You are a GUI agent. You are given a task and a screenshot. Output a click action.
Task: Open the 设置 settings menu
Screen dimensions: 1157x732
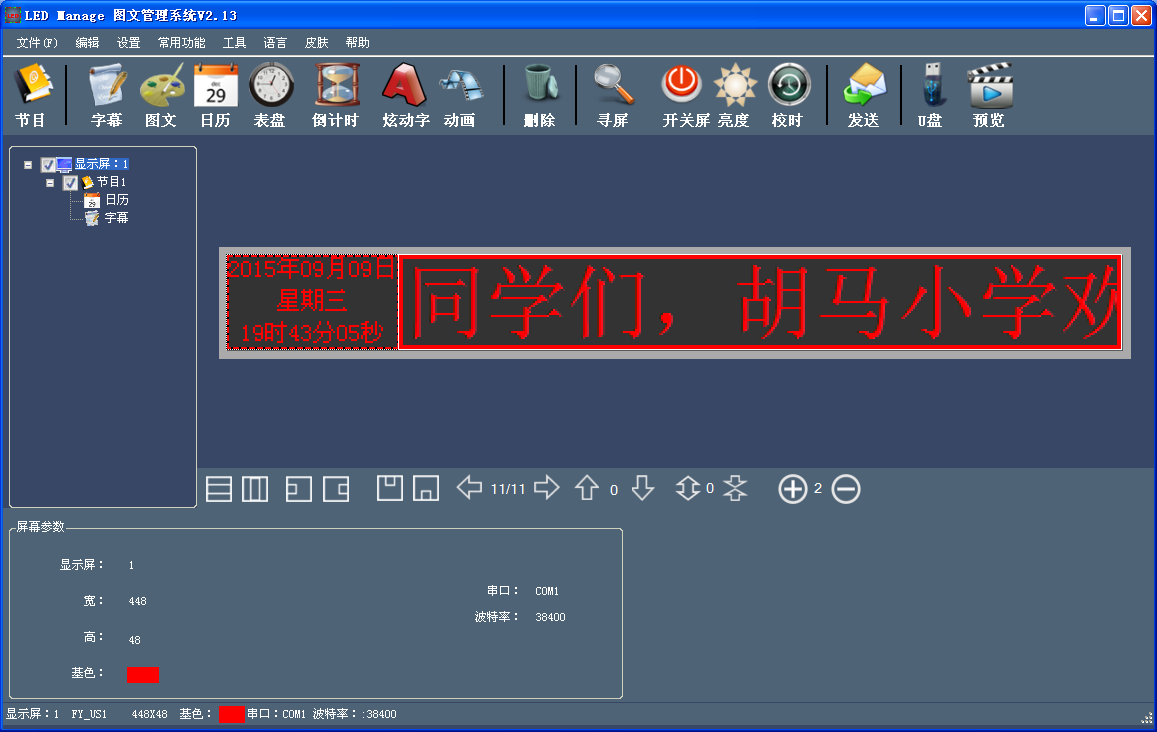(x=128, y=43)
